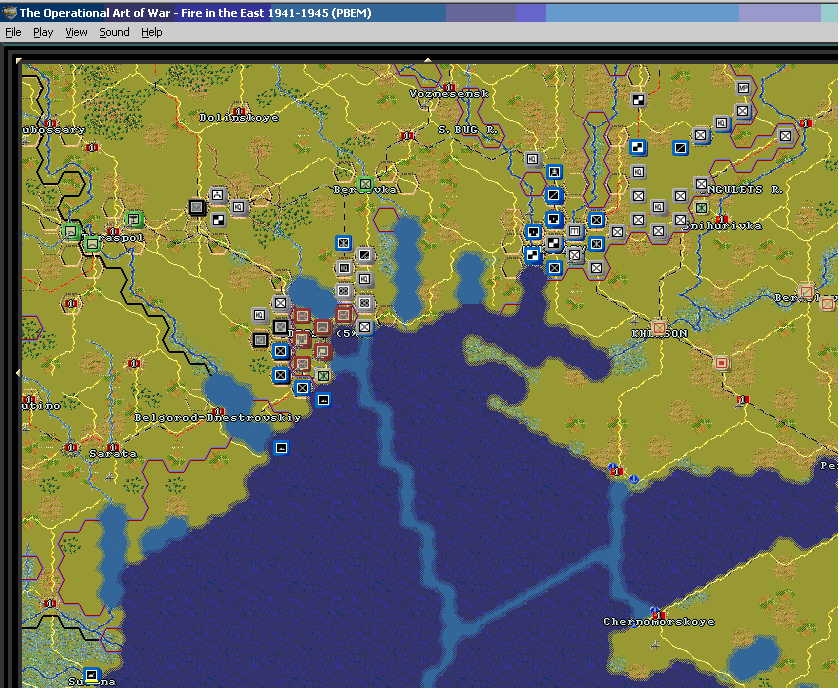
Task: Click the top-left corner map scroll arrow
Action: point(18,60)
